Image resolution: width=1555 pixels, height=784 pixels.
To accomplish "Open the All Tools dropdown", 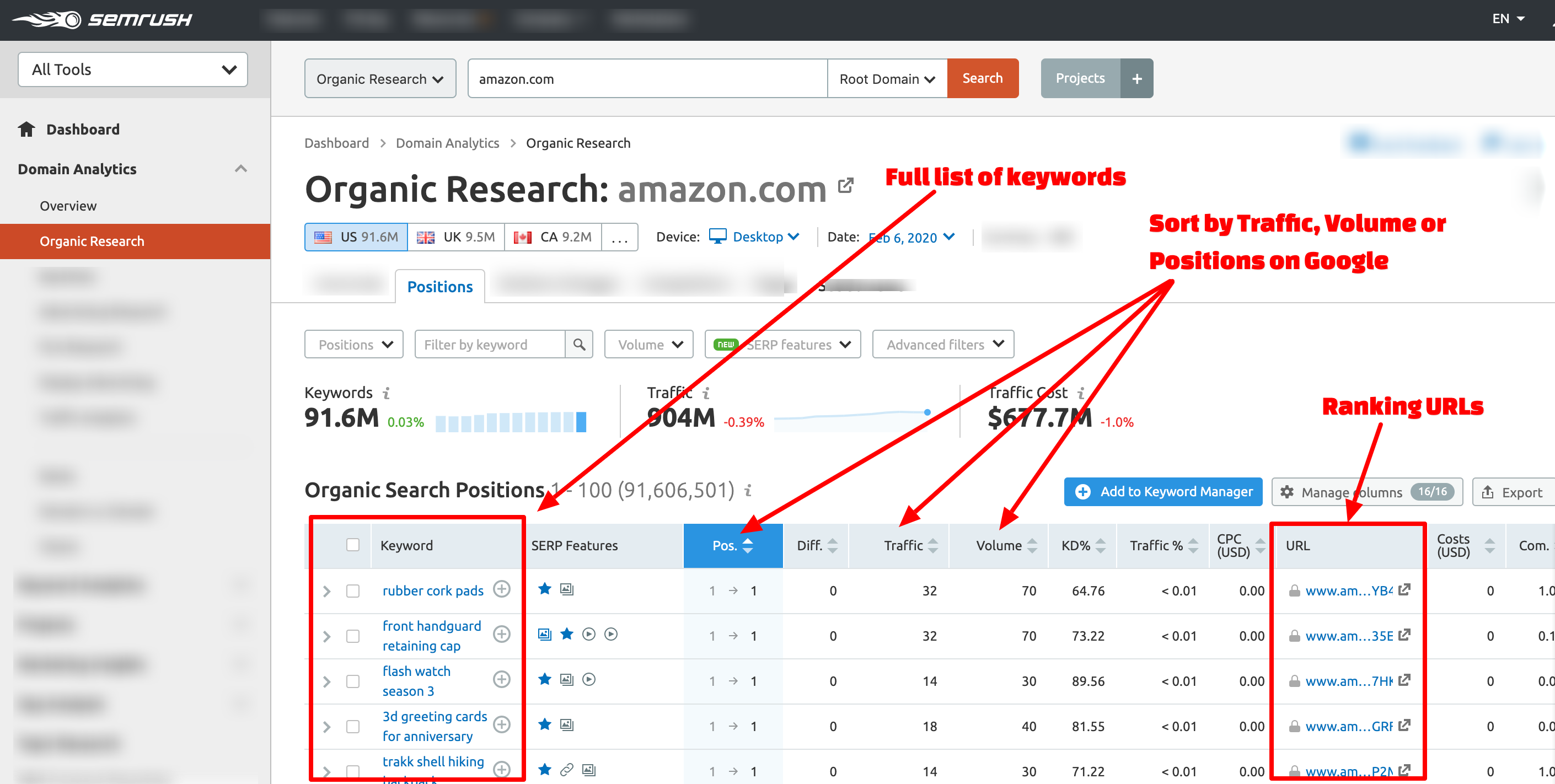I will click(x=133, y=69).
